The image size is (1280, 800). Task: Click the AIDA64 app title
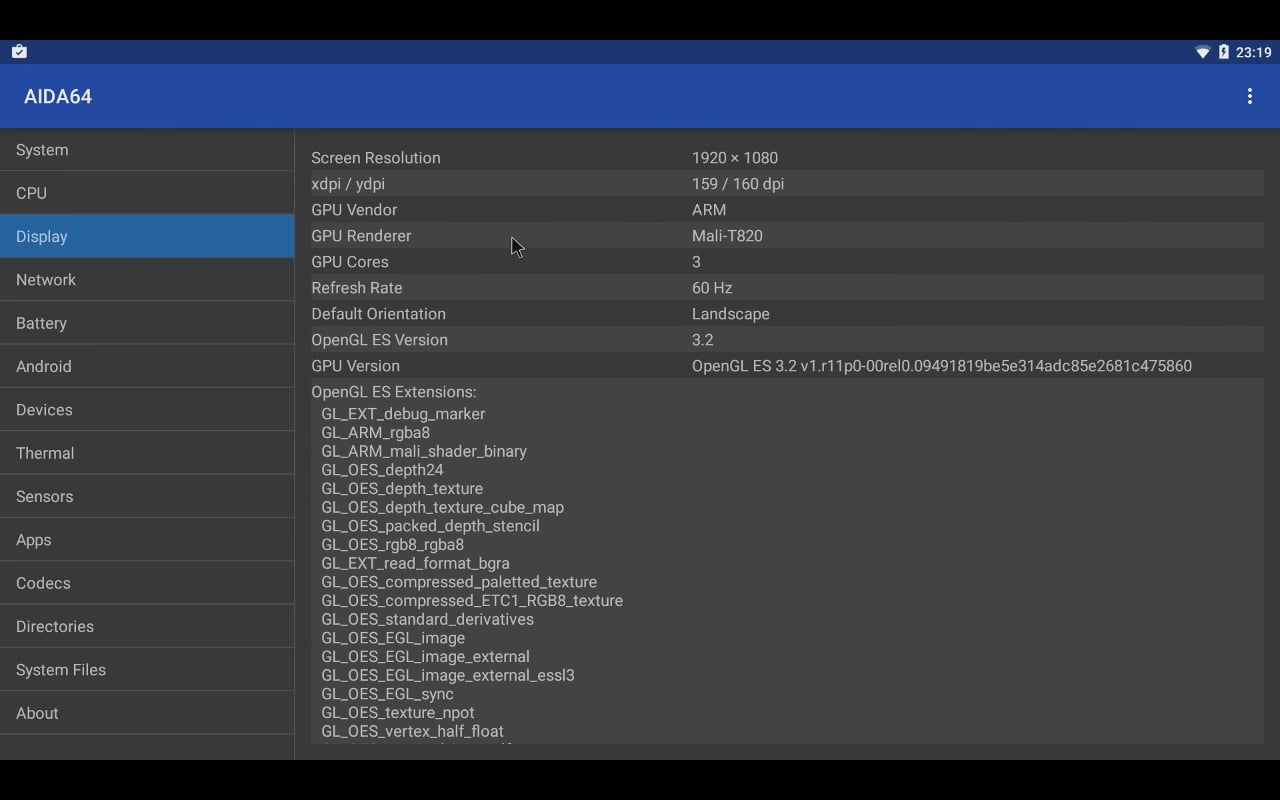click(x=58, y=96)
